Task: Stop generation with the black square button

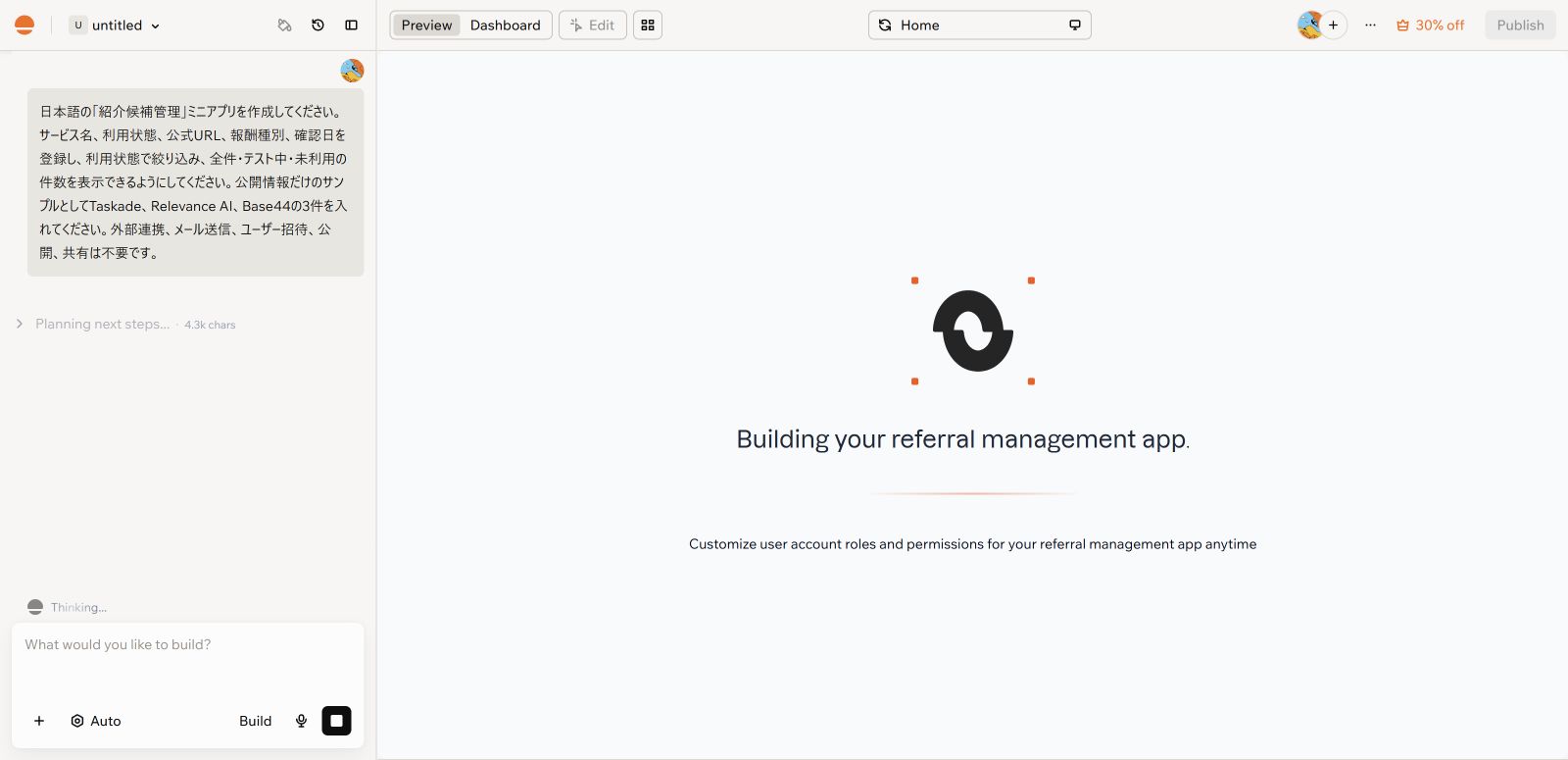Action: (336, 721)
